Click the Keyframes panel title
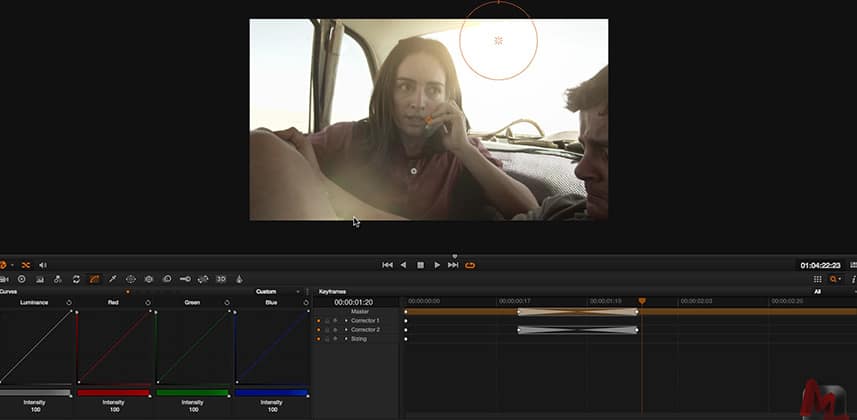Image resolution: width=857 pixels, height=420 pixels. click(332, 291)
